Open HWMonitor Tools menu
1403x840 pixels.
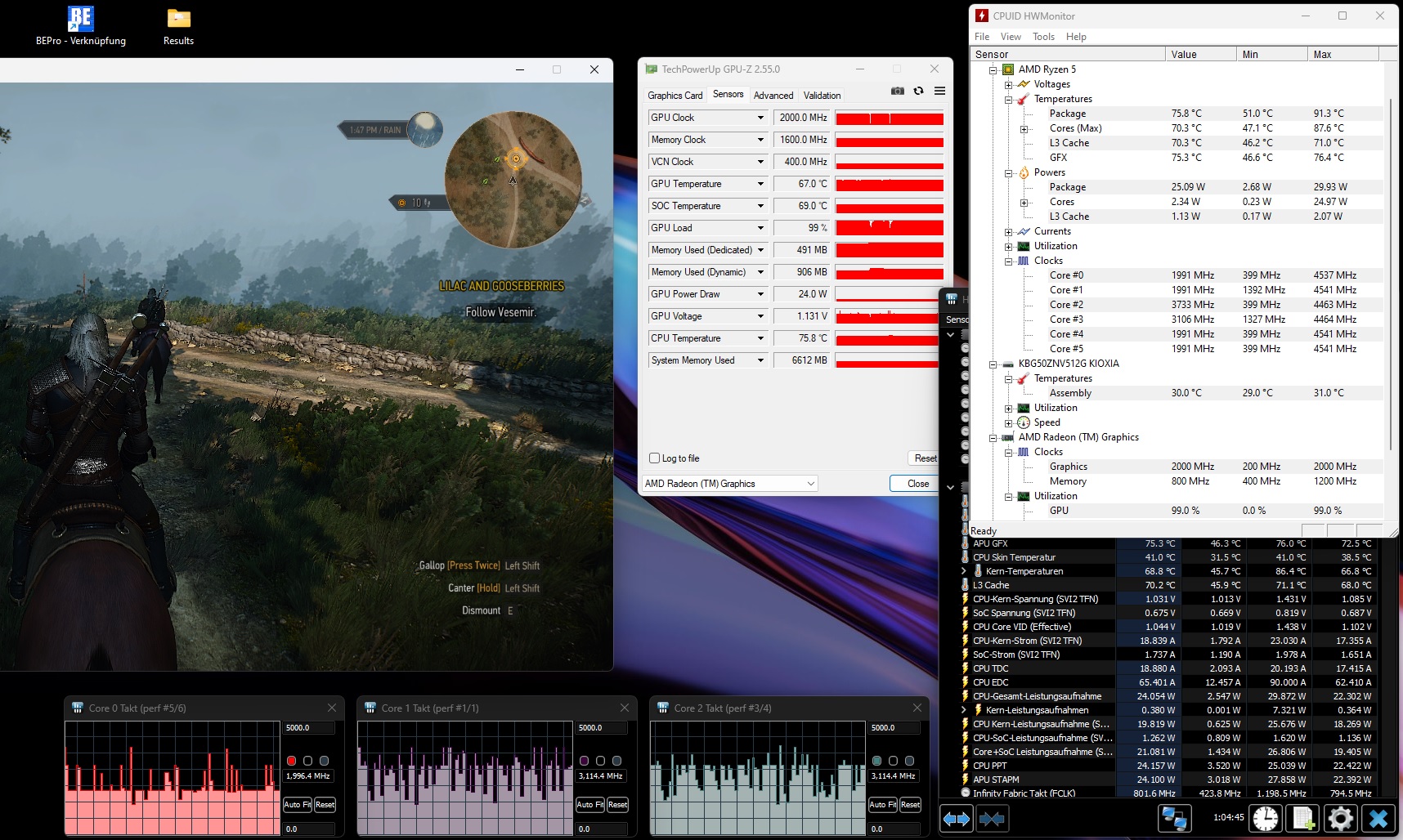tap(1043, 37)
